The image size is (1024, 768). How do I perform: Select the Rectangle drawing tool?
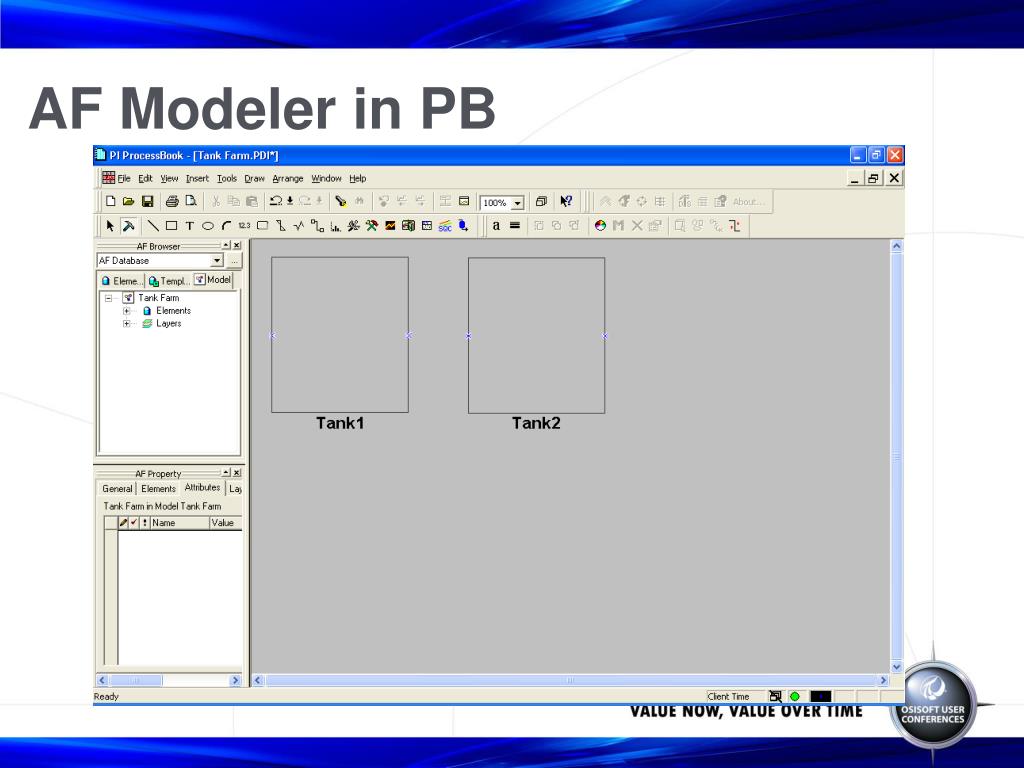[x=171, y=225]
